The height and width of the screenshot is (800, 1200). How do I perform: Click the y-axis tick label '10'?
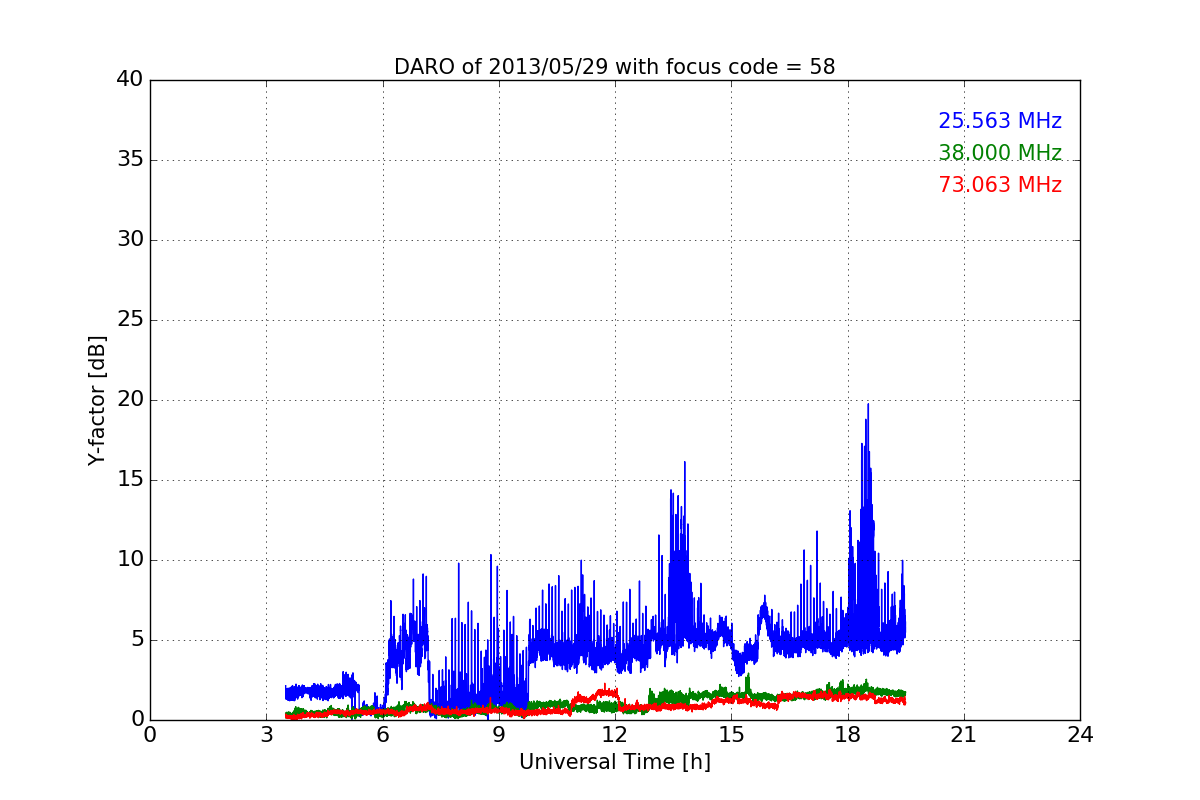coord(130,560)
